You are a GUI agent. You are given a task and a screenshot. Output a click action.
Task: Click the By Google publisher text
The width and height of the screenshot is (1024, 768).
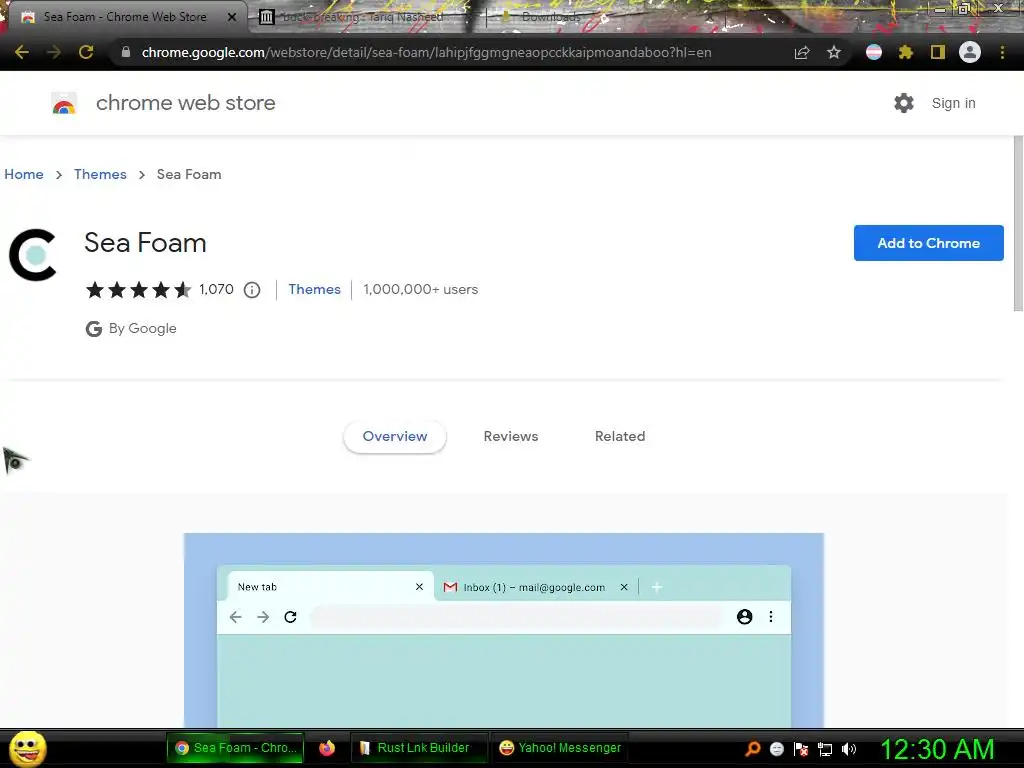pos(142,328)
